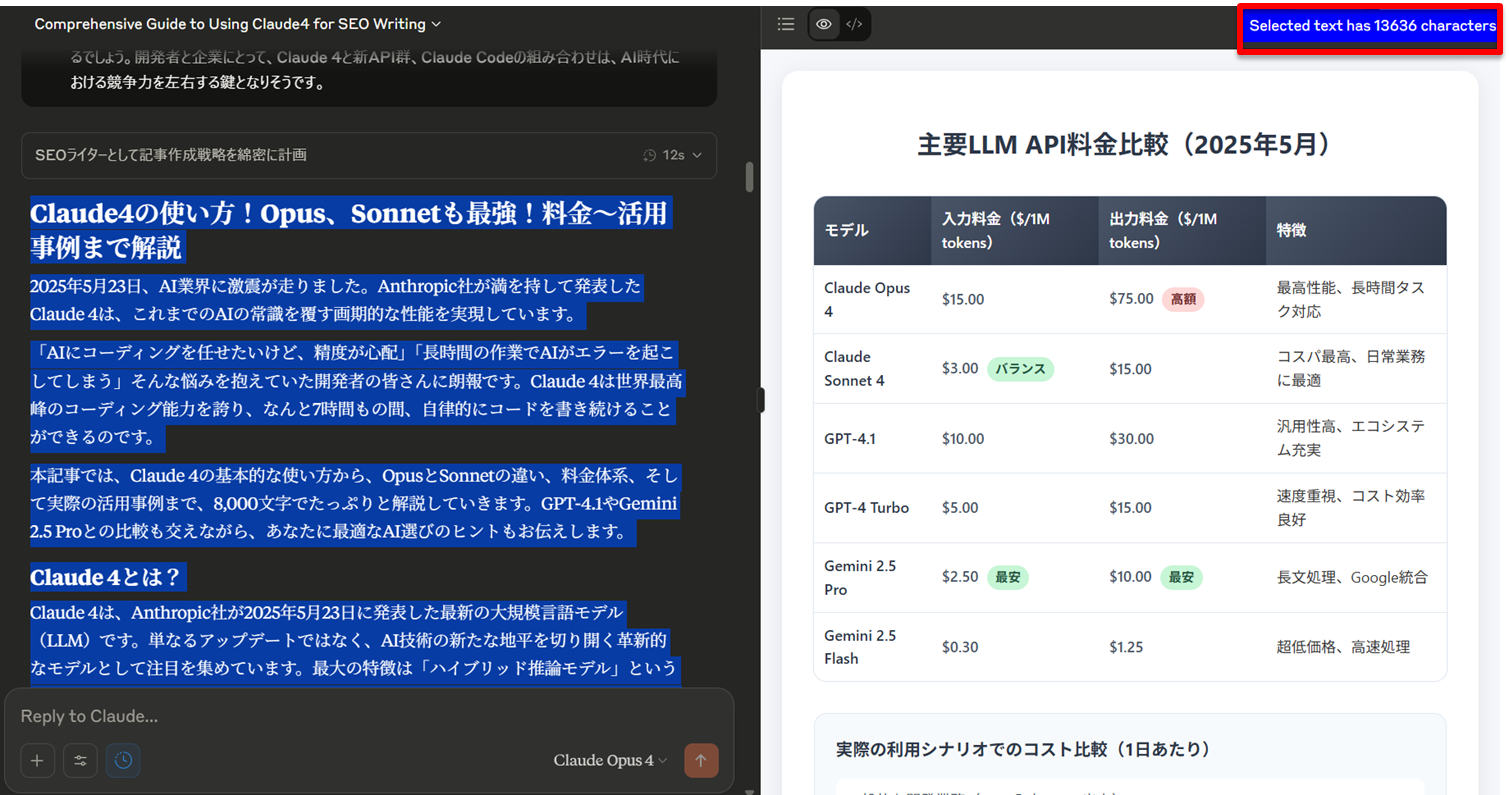Click 最安 badge beside $2.50
Image resolution: width=1510 pixels, height=795 pixels.
click(x=1007, y=577)
